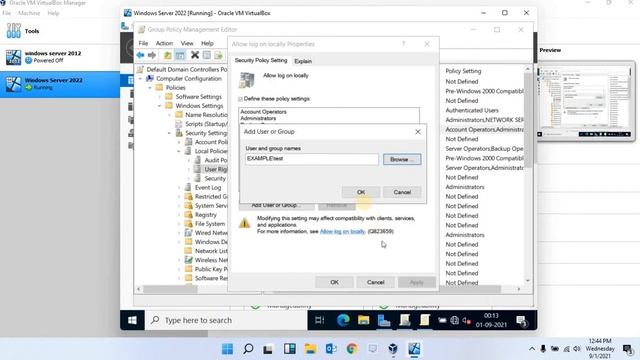Expand Event Log tree node

point(179,187)
